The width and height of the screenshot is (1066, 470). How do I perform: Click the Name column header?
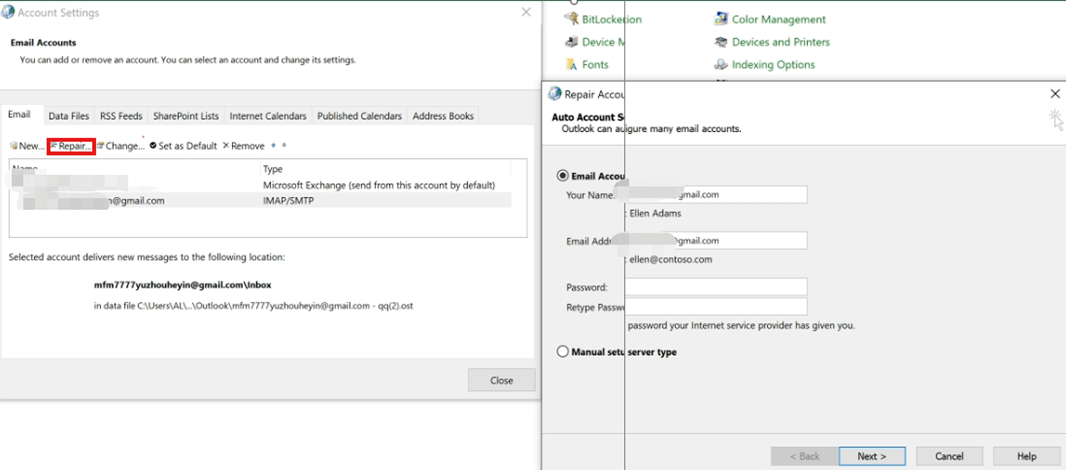click(x=25, y=169)
